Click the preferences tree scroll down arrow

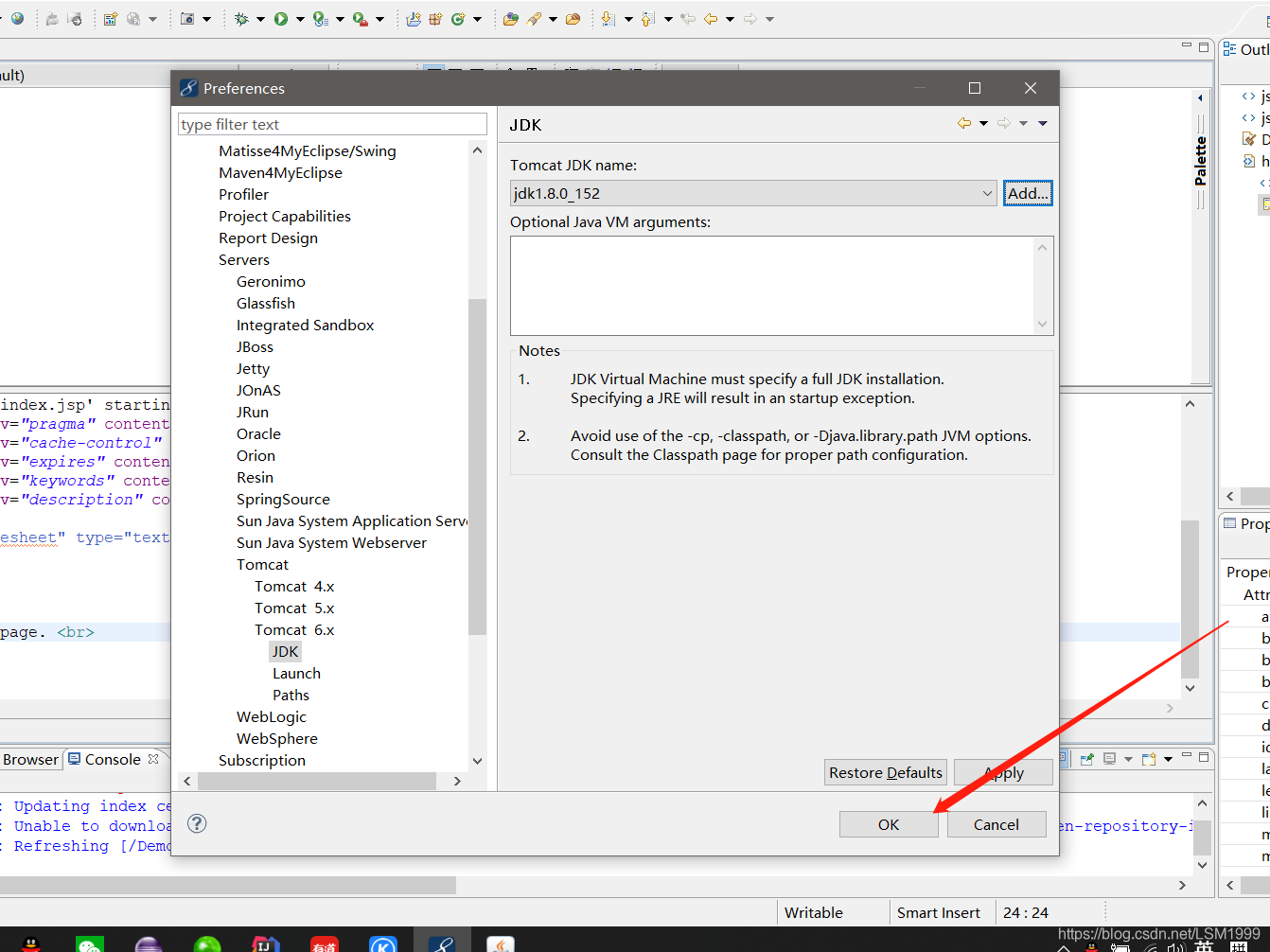pos(477,761)
